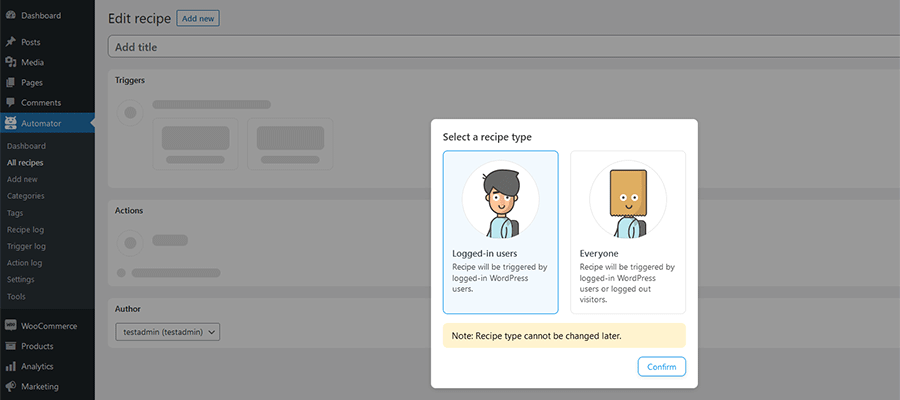Choose the Everyone recipe type

[627, 232]
